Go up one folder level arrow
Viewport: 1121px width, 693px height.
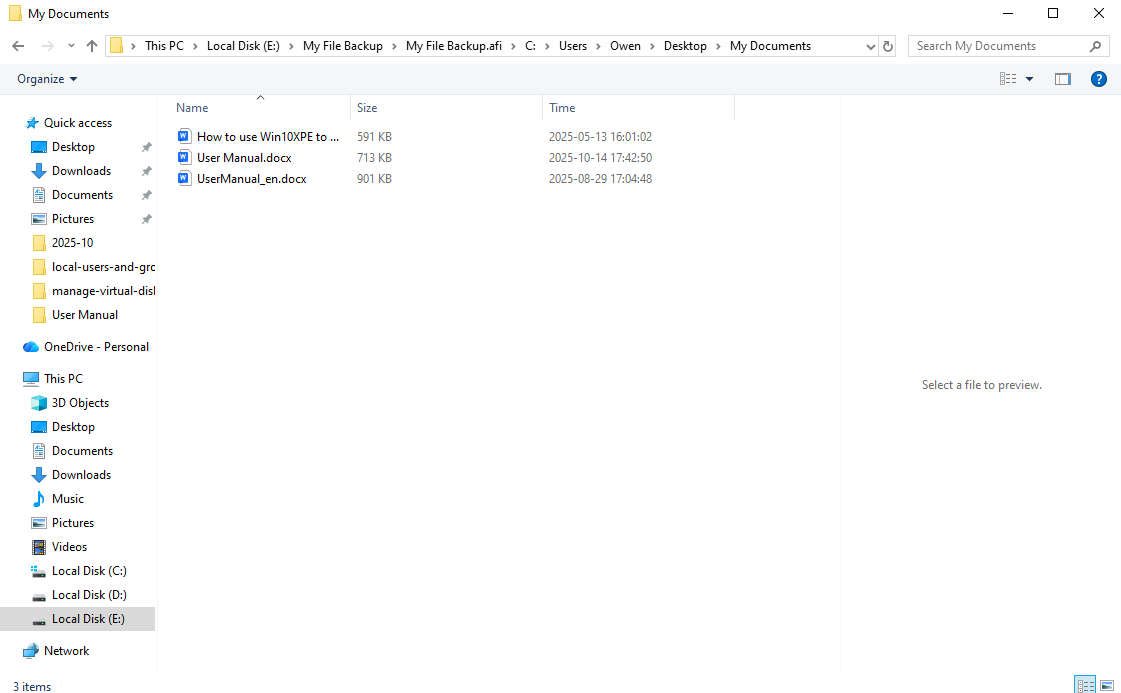[x=92, y=46]
